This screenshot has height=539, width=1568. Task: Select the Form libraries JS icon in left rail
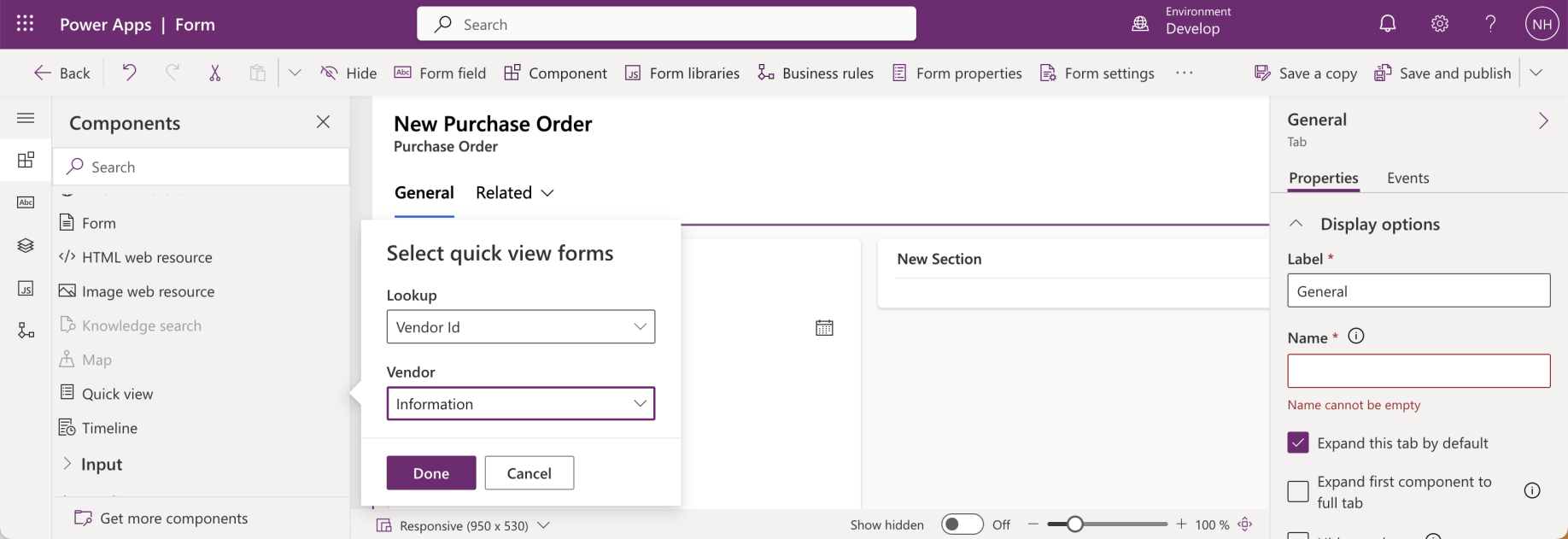(26, 288)
